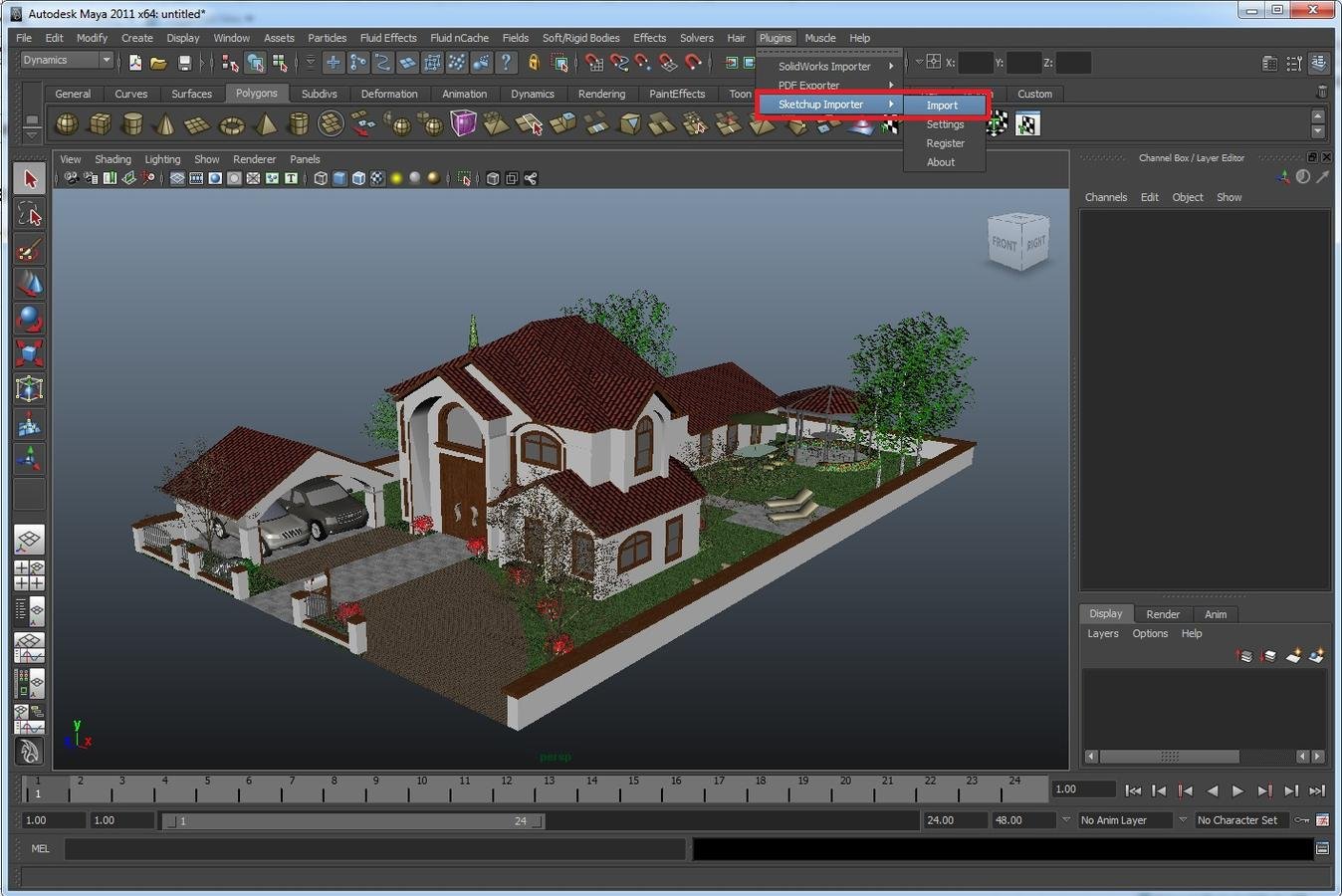Click Import in the Sketchup Importer submenu

(x=943, y=105)
